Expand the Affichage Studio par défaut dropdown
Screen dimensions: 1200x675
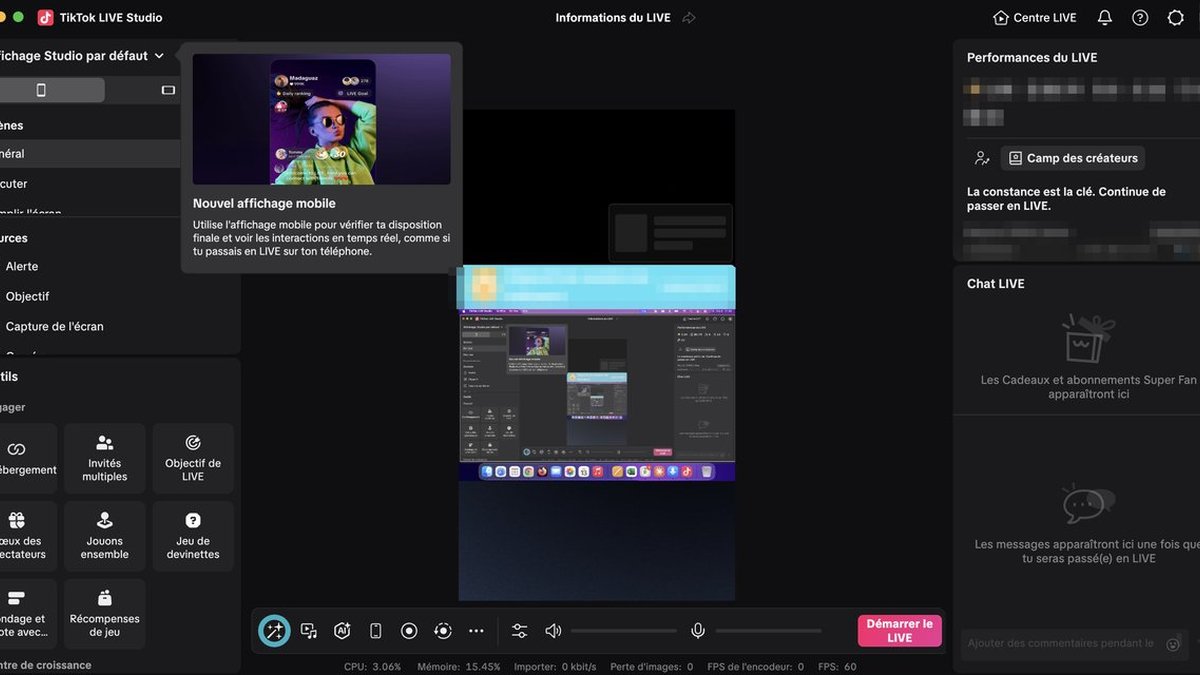(x=159, y=56)
